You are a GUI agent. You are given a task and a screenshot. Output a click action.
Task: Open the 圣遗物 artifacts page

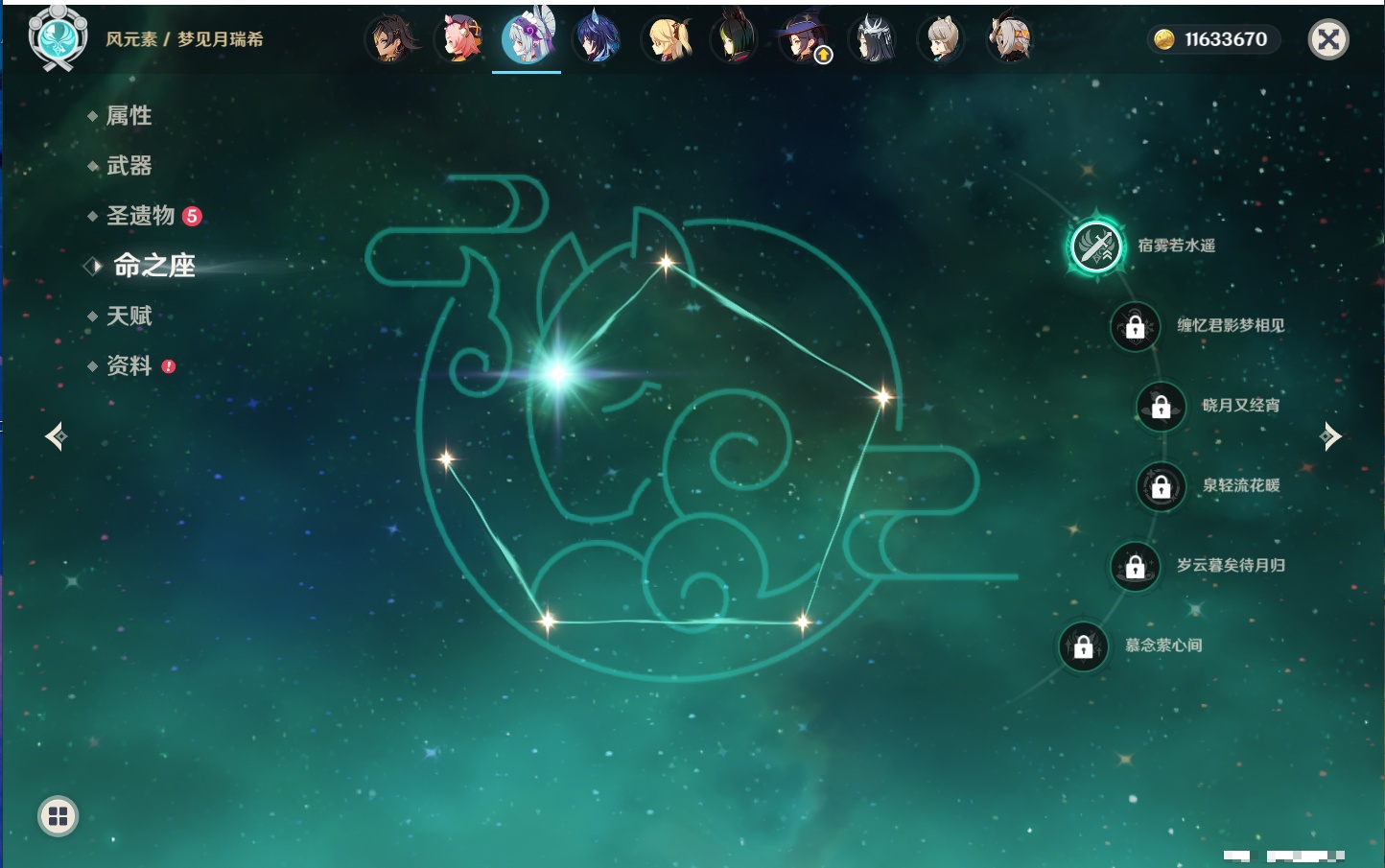tap(141, 216)
